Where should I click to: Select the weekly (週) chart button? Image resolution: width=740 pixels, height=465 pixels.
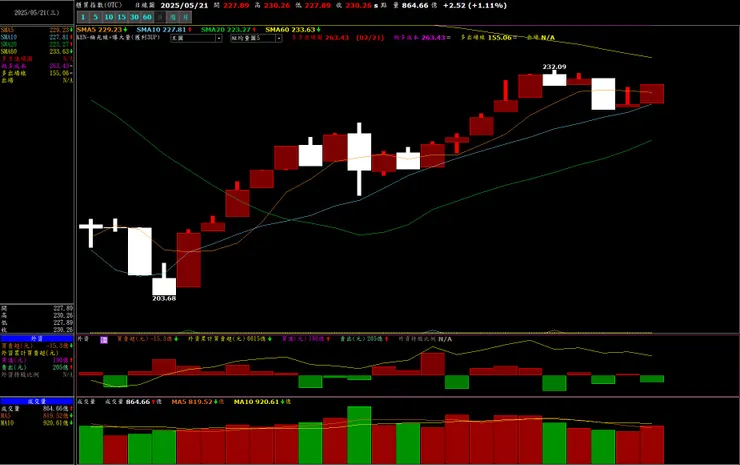[x=173, y=17]
